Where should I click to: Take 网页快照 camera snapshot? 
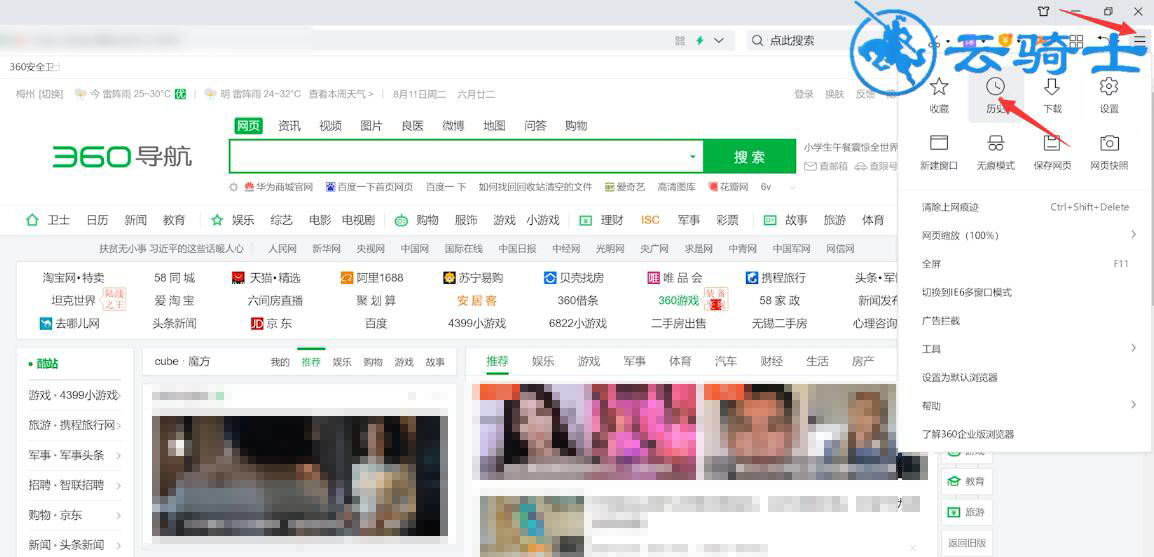point(1108,143)
